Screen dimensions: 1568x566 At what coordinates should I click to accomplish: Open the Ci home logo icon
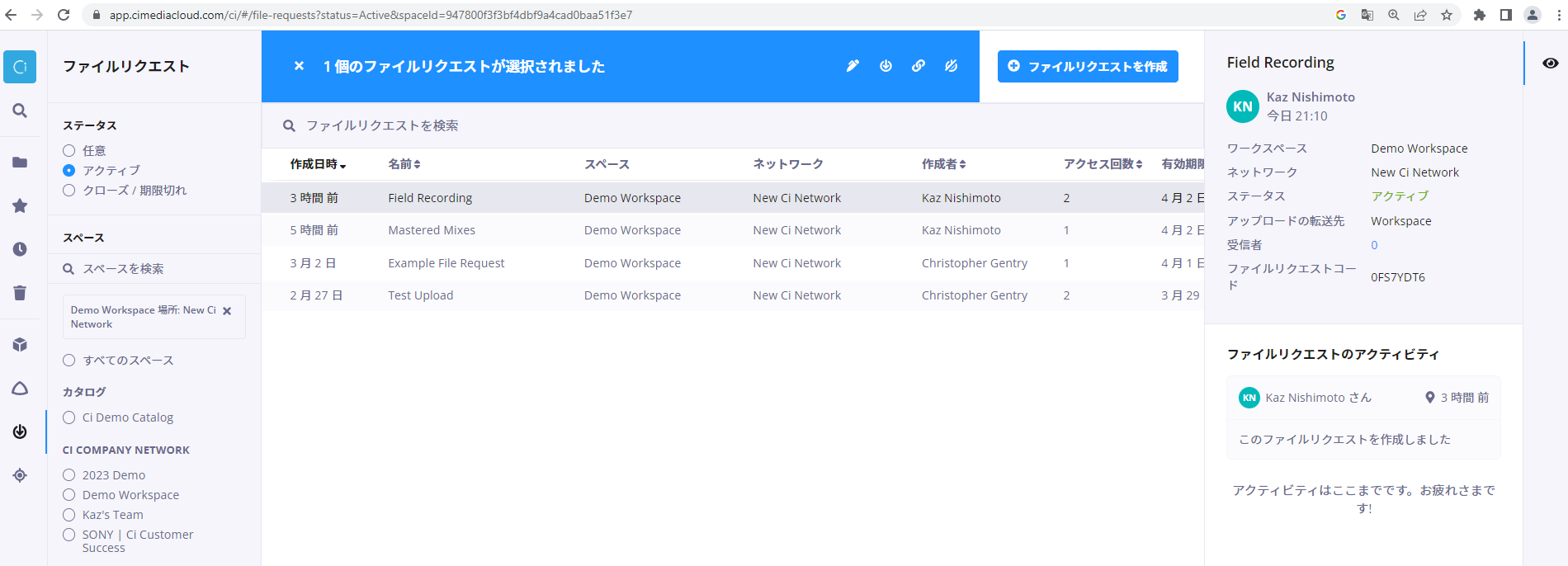(x=20, y=67)
